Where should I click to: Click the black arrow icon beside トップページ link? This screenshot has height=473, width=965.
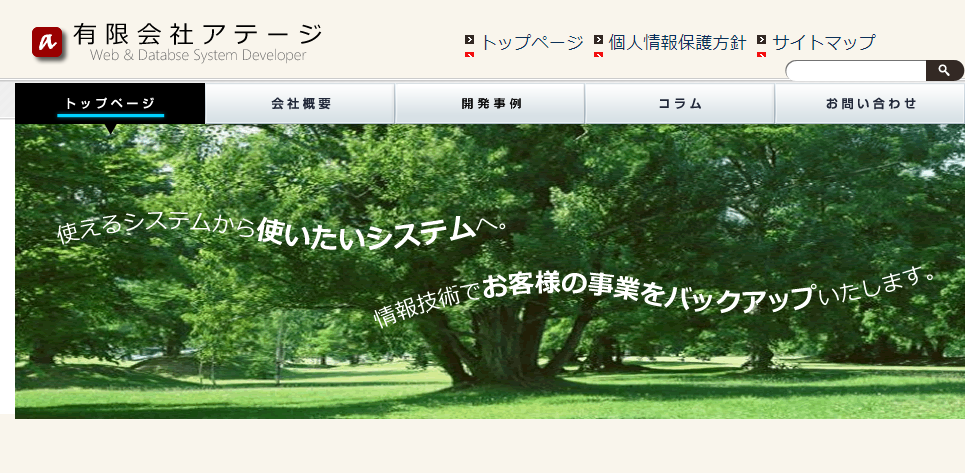(470, 40)
